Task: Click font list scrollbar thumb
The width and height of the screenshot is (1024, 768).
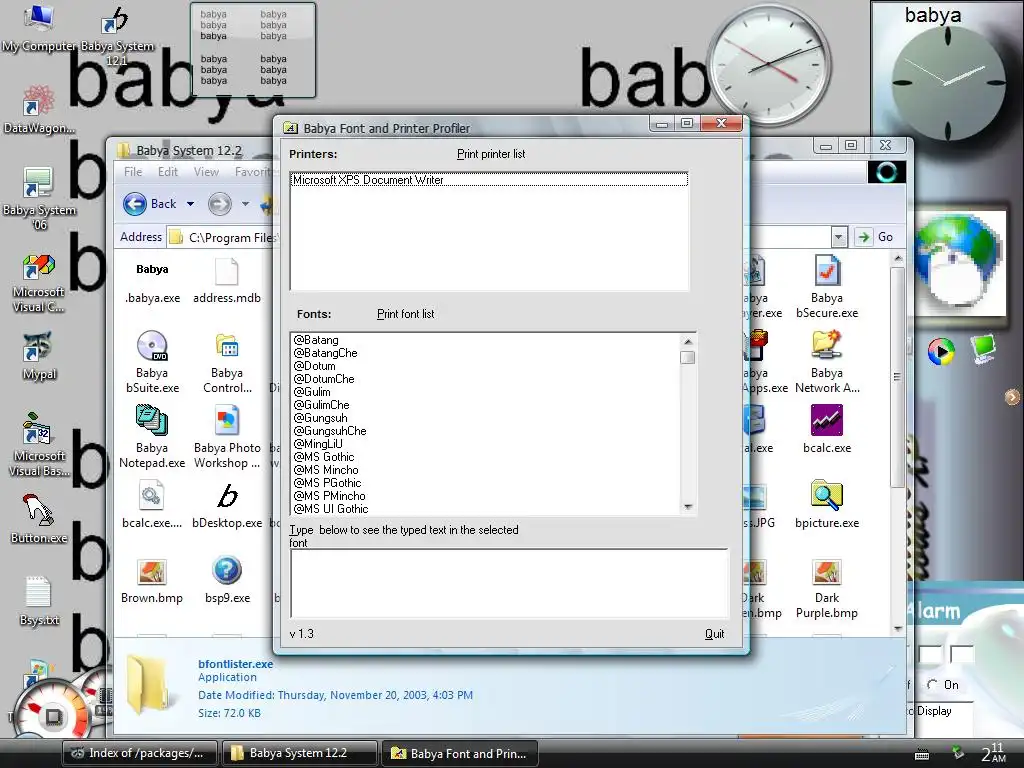Action: 687,357
